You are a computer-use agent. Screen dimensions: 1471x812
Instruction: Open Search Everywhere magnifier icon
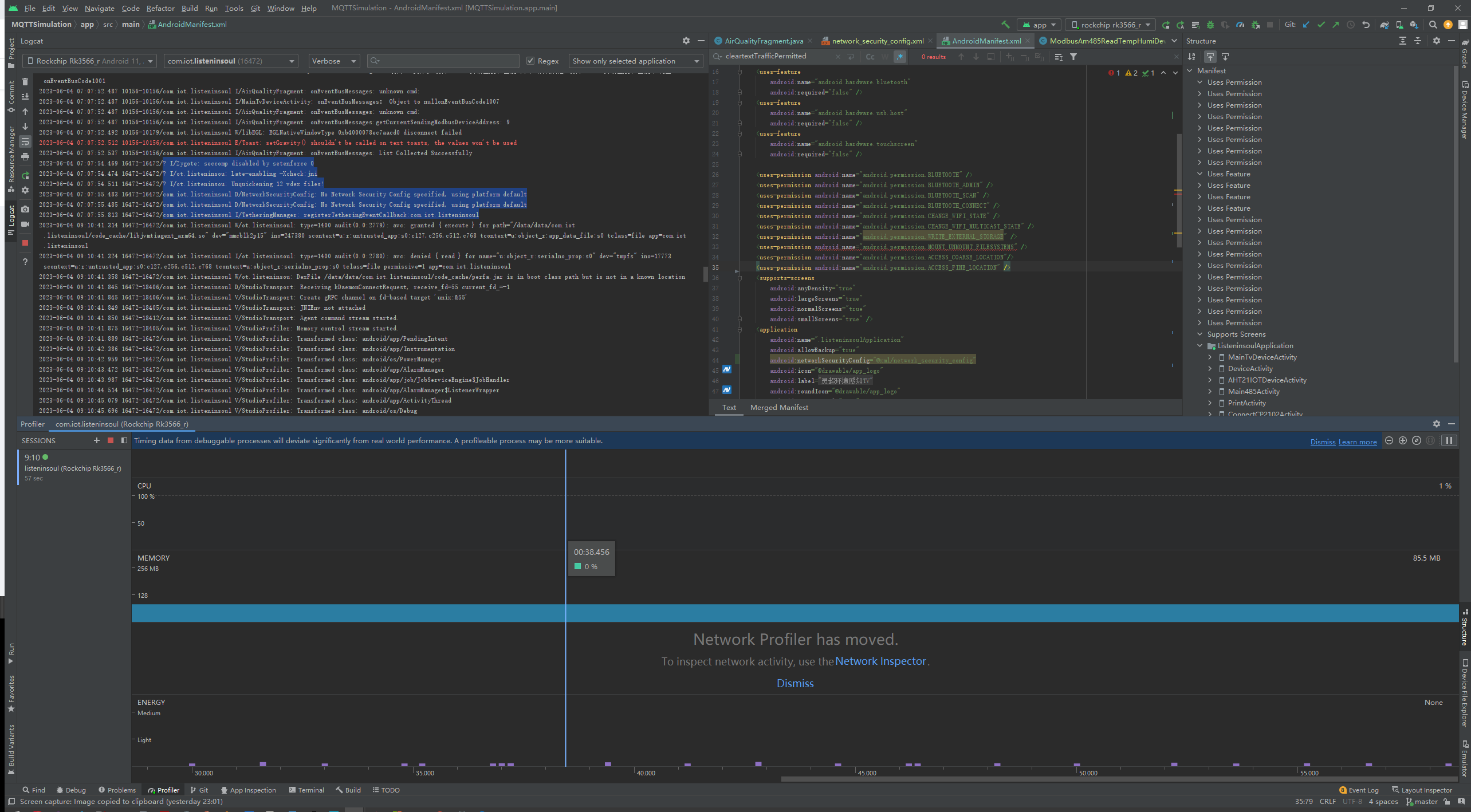pyautogui.click(x=1433, y=25)
